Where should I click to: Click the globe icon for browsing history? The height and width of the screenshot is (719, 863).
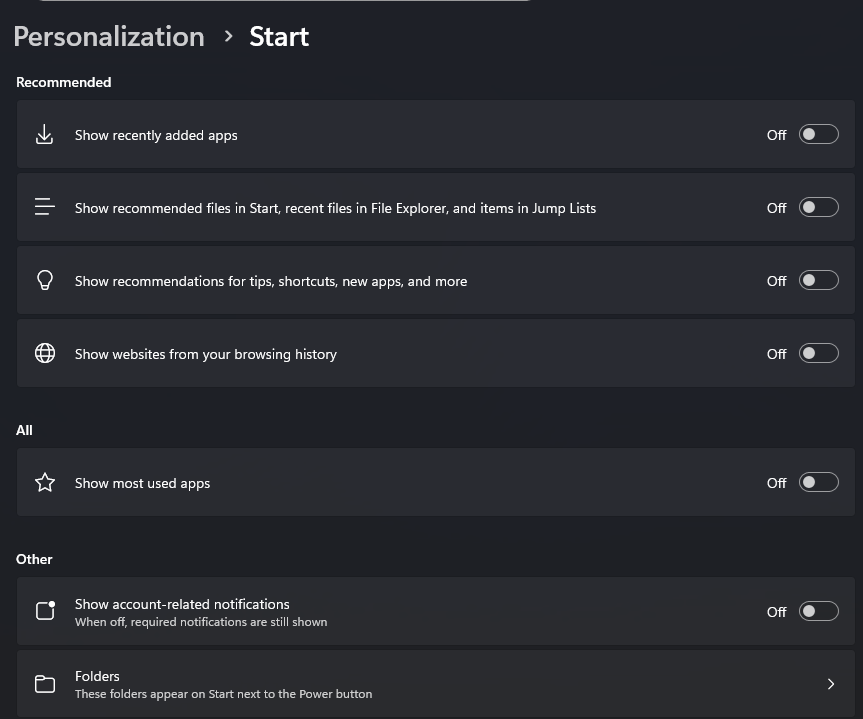coord(45,353)
